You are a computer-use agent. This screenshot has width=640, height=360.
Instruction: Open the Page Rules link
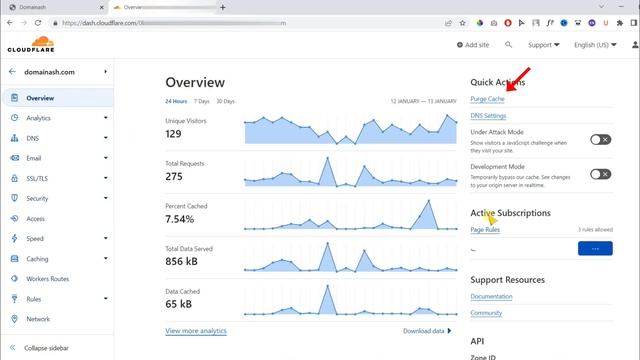[485, 229]
